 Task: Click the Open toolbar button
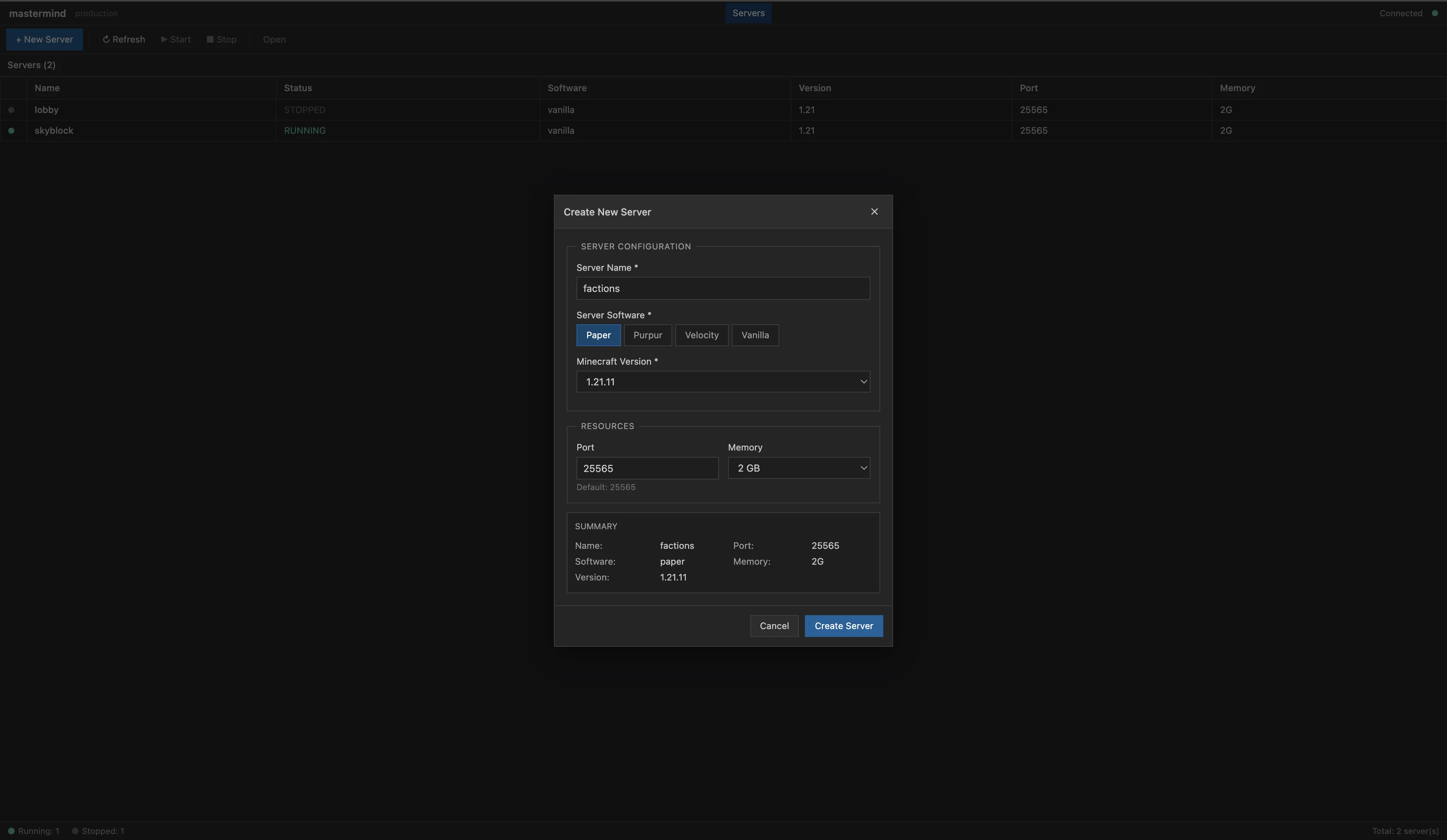tap(274, 40)
